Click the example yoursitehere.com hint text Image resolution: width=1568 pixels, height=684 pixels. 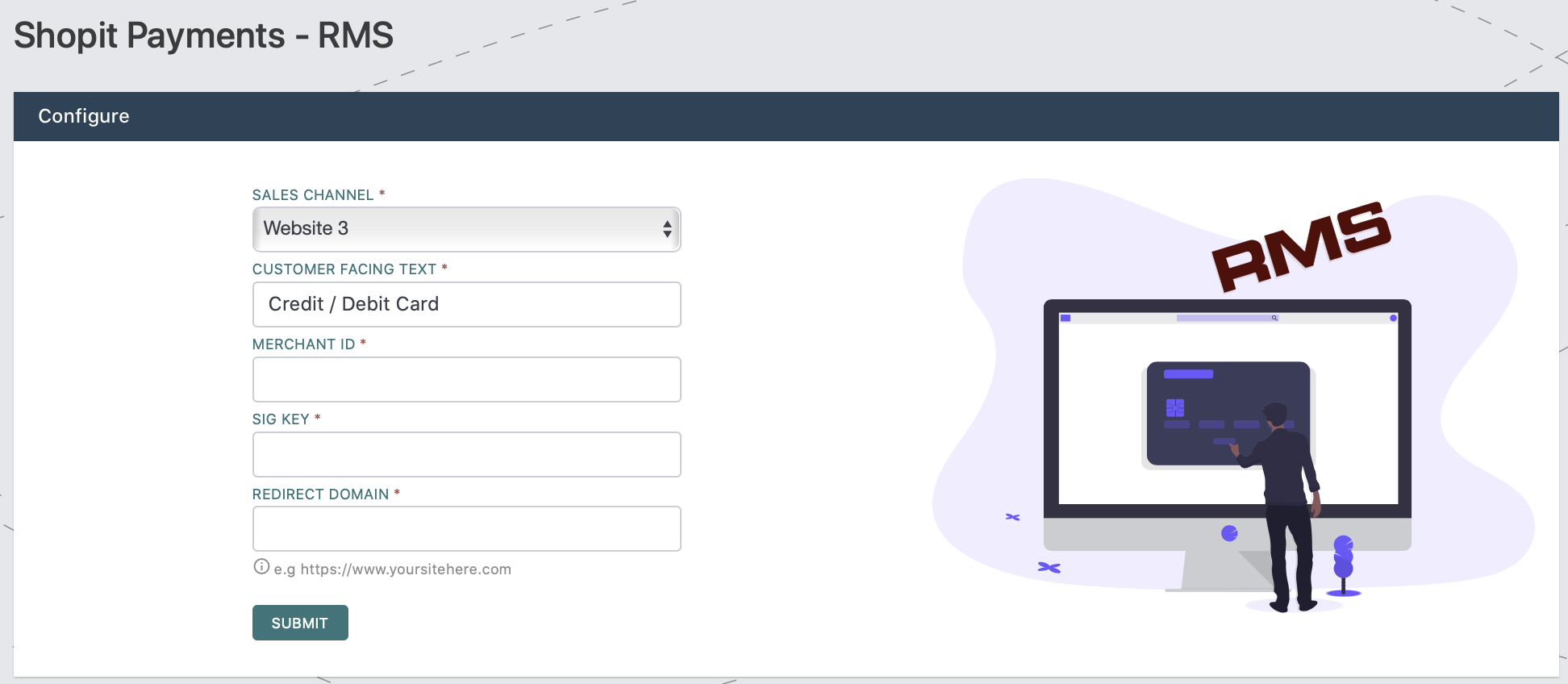pos(392,569)
